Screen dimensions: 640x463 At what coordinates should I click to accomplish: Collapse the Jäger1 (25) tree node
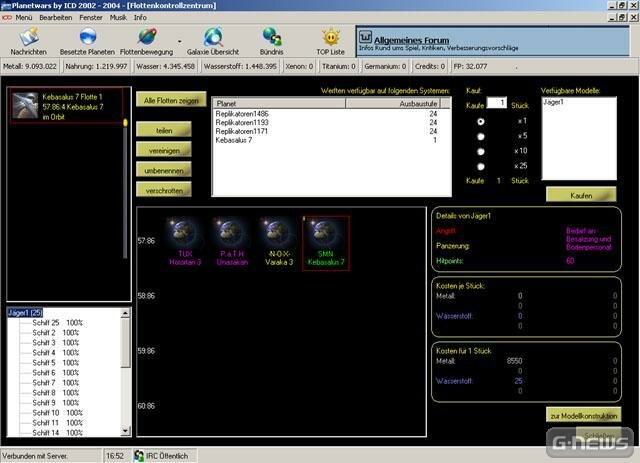coord(25,313)
